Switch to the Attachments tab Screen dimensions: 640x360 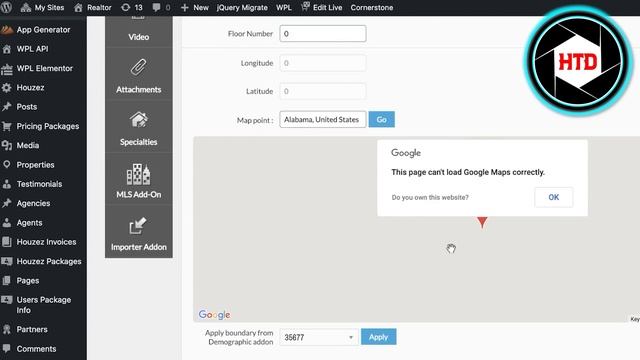click(x=139, y=74)
